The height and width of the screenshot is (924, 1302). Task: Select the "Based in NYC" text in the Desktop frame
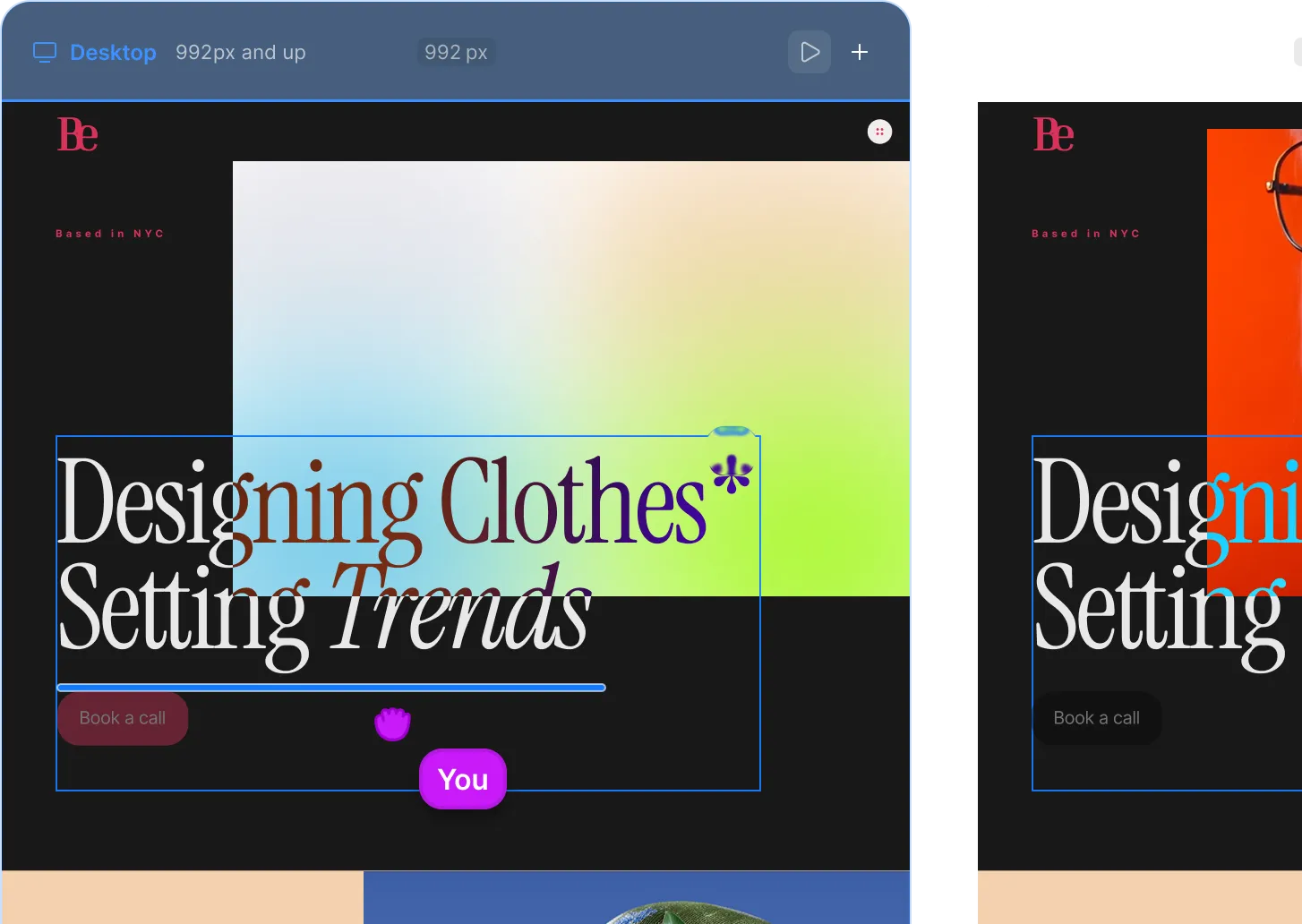point(110,234)
